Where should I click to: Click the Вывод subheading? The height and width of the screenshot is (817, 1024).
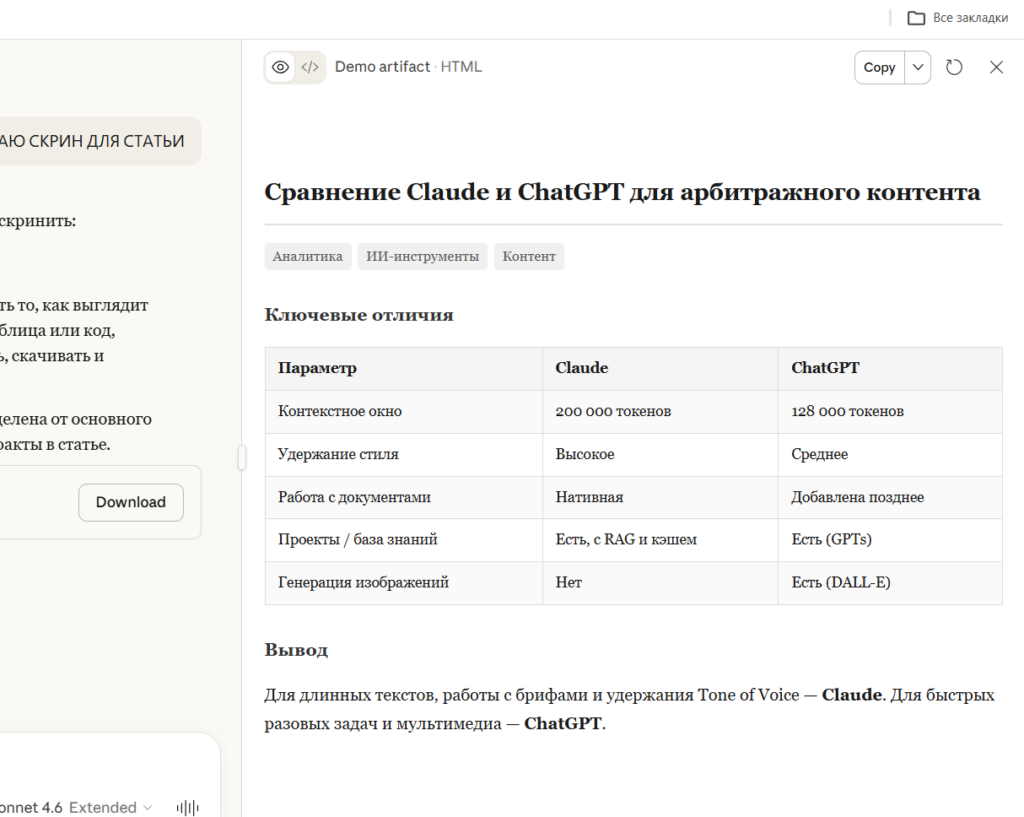coord(296,650)
